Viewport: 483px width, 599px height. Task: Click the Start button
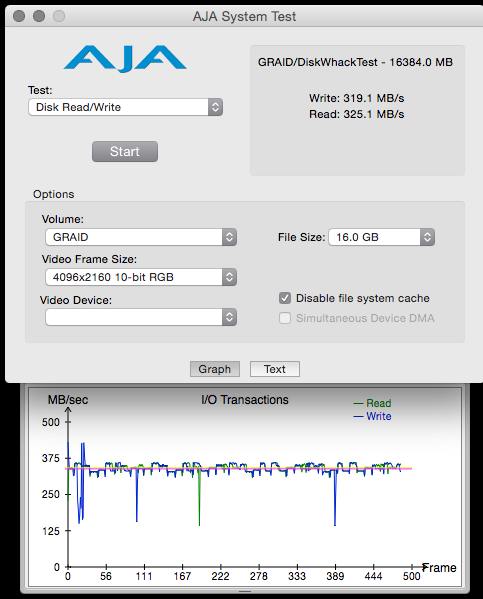click(x=125, y=151)
